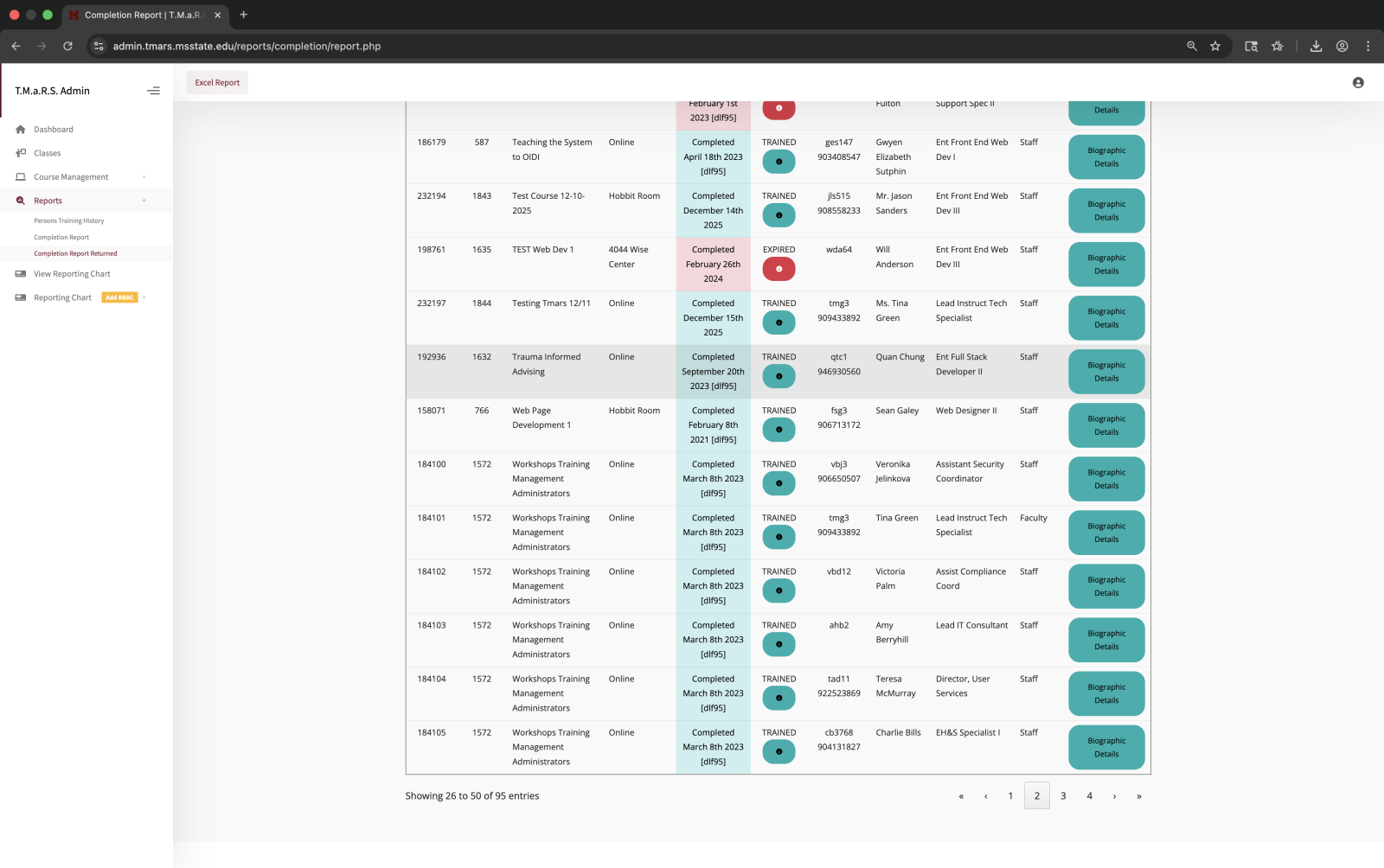Screen dimensions: 1384x868
Task: Open browser Downloads from the toolbar icon
Action: (x=1316, y=46)
